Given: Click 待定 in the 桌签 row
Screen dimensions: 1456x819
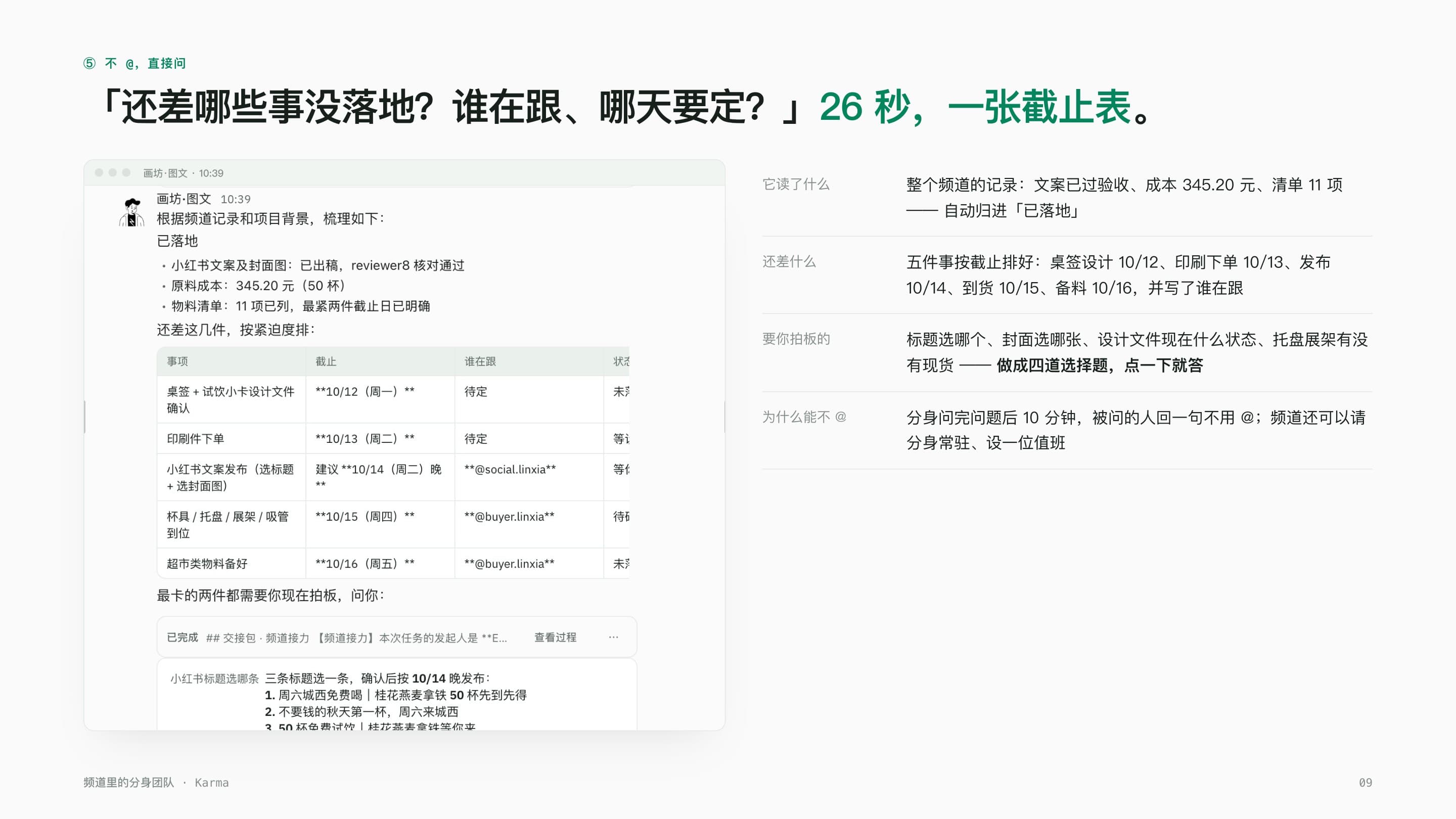Looking at the screenshot, I should point(475,391).
